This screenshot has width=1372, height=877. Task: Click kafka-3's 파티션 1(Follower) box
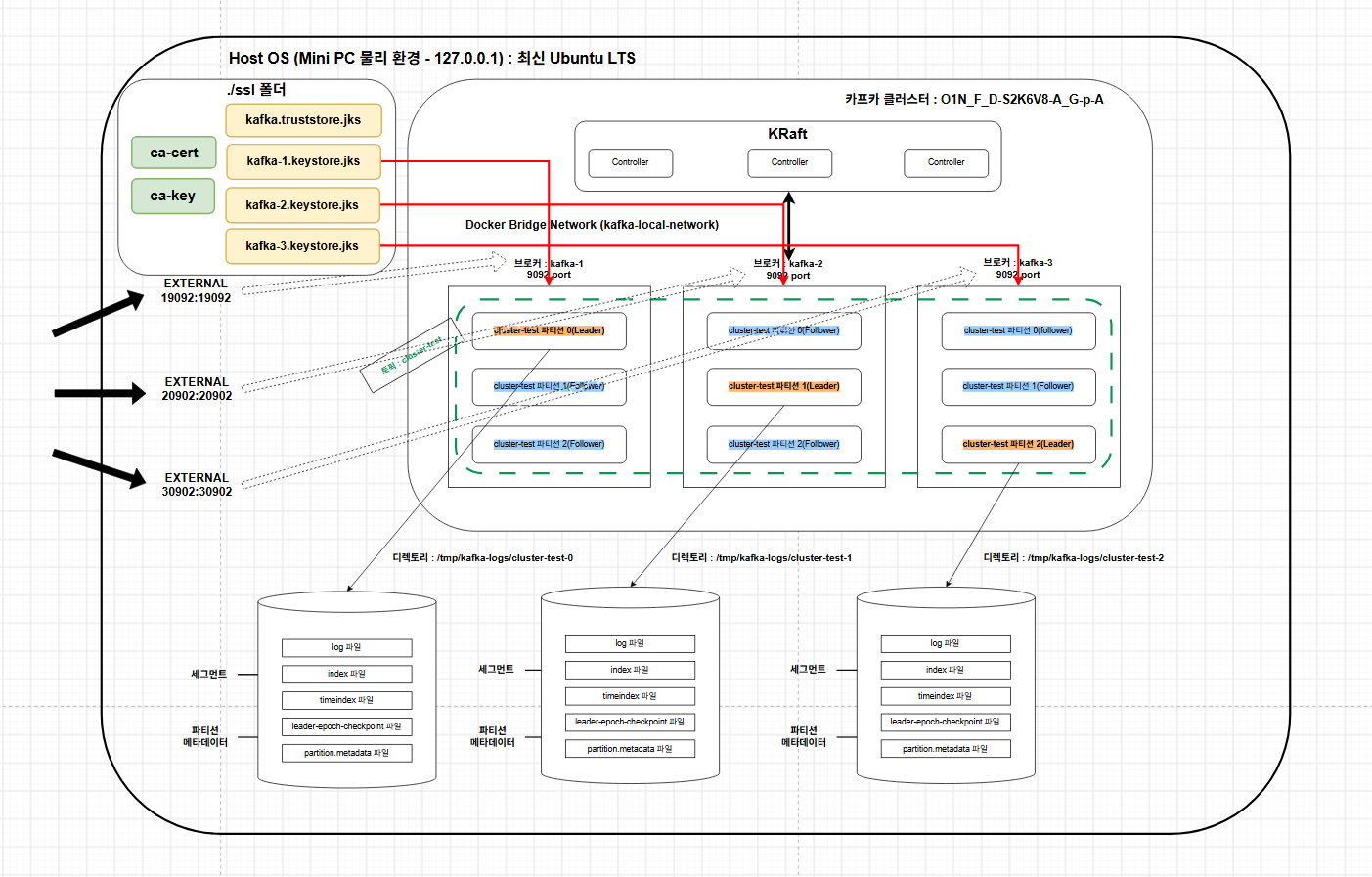coord(1018,386)
